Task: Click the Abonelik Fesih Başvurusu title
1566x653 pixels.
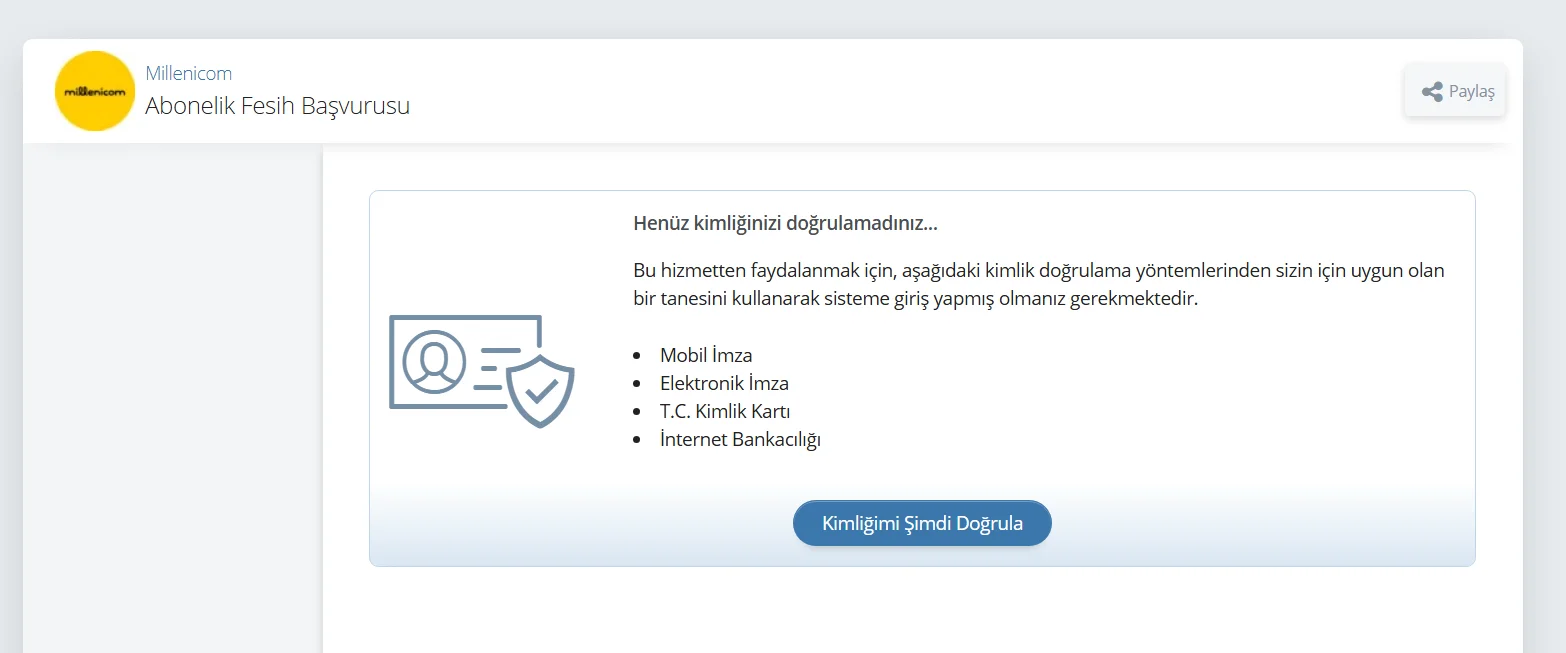Action: coord(277,106)
